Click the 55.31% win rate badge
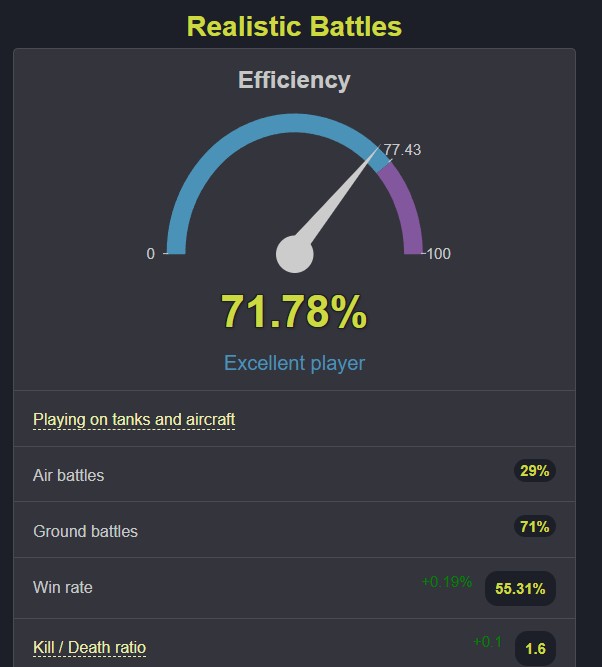The width and height of the screenshot is (602, 667). [520, 589]
